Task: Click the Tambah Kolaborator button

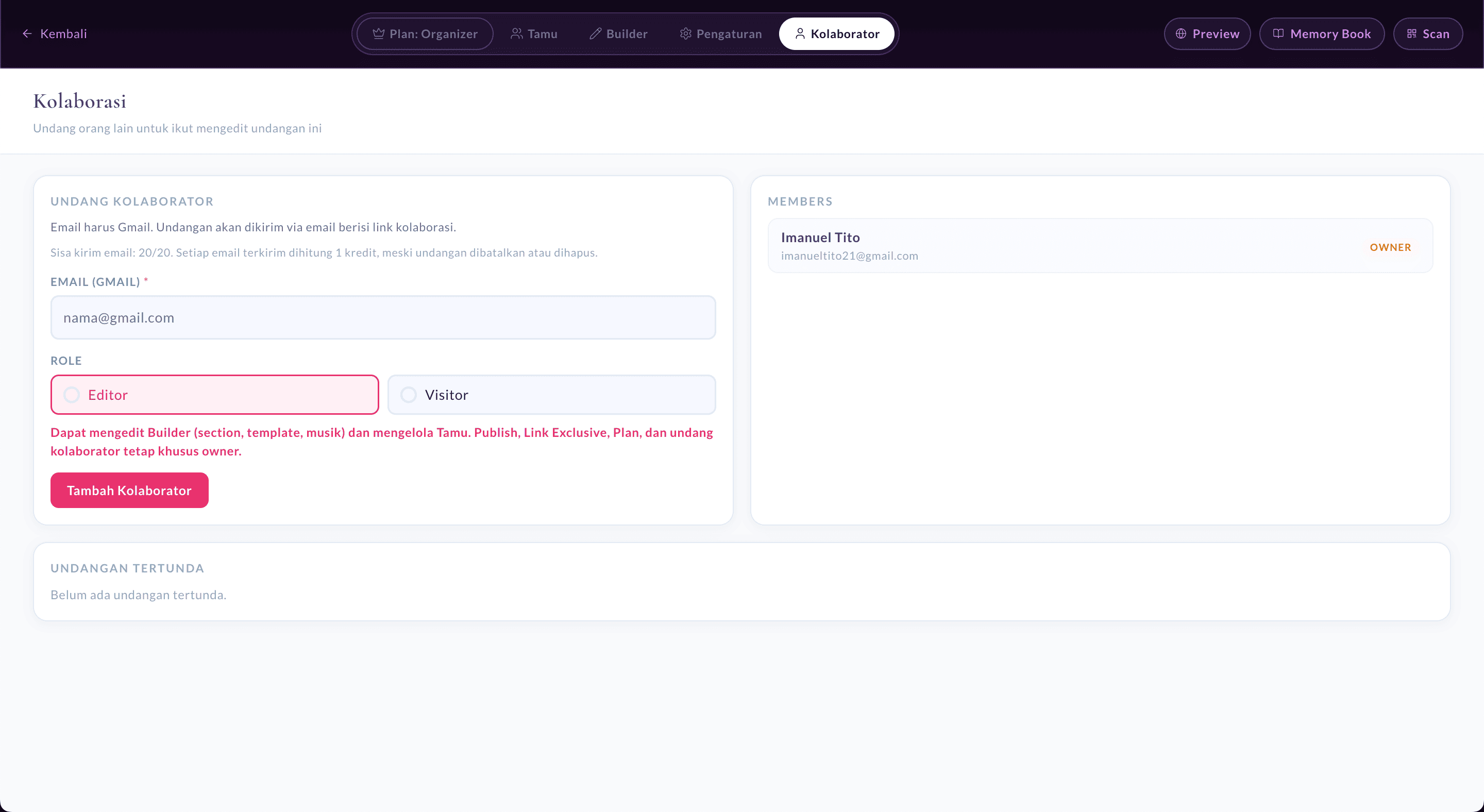Action: [x=130, y=490]
